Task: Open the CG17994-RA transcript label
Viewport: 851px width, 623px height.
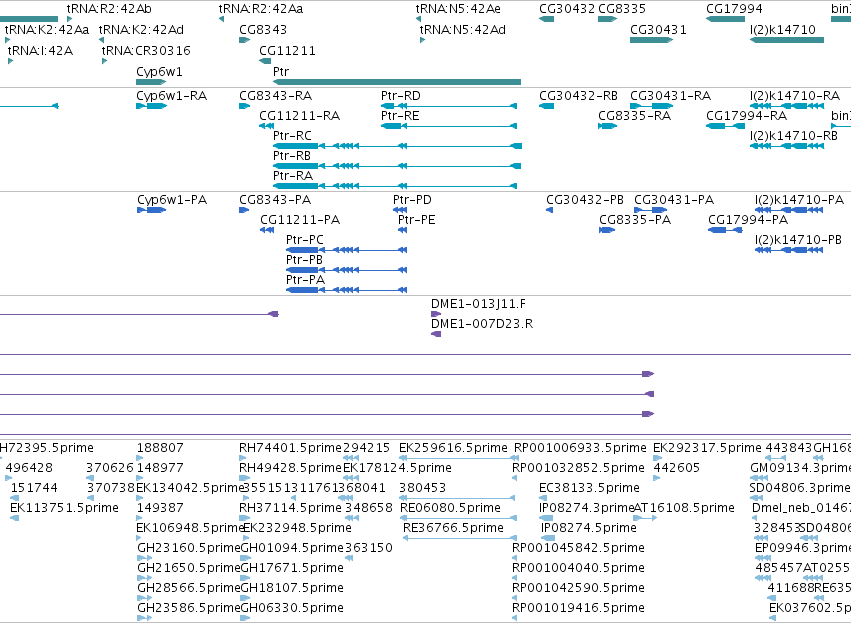Action: [x=746, y=116]
